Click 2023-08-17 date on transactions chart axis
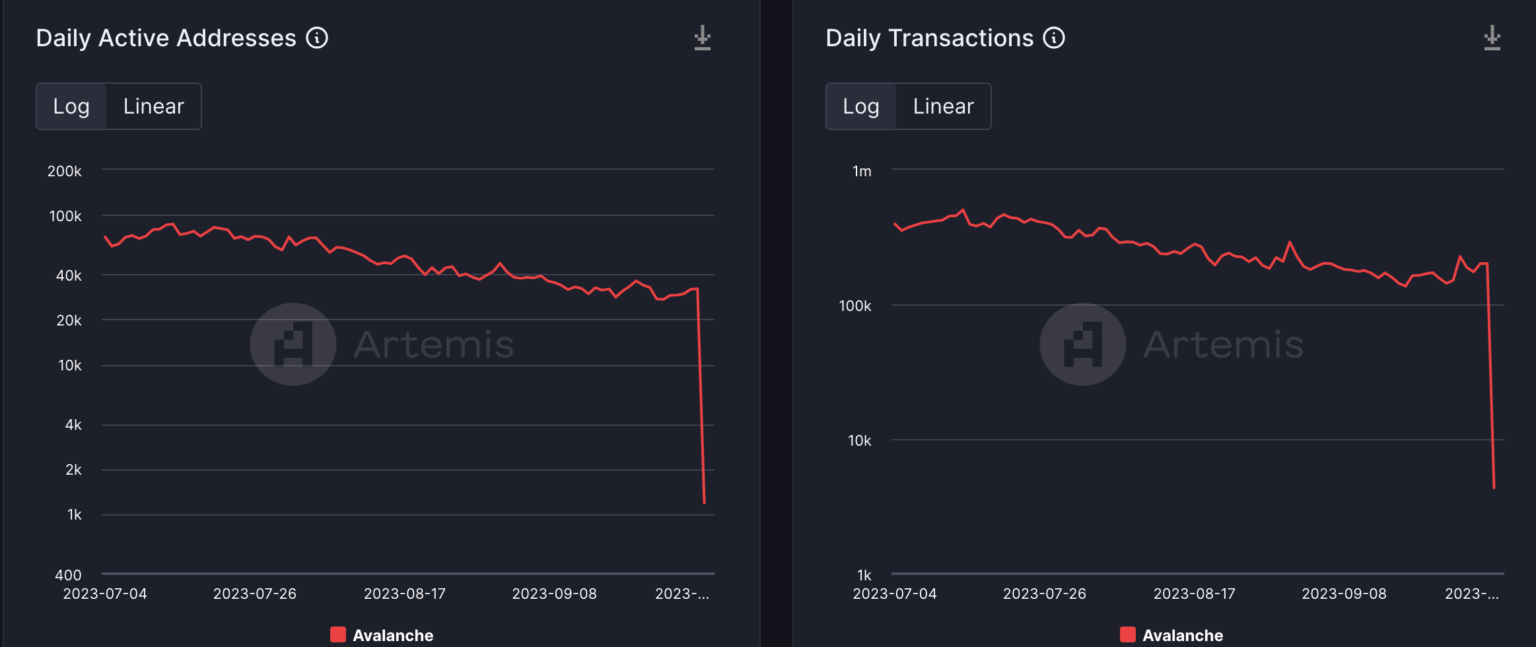The image size is (1536, 647). tap(1194, 594)
